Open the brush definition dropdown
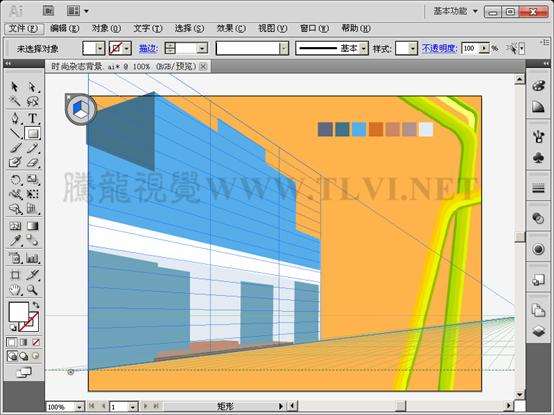This screenshot has height=415, width=554. coord(284,48)
